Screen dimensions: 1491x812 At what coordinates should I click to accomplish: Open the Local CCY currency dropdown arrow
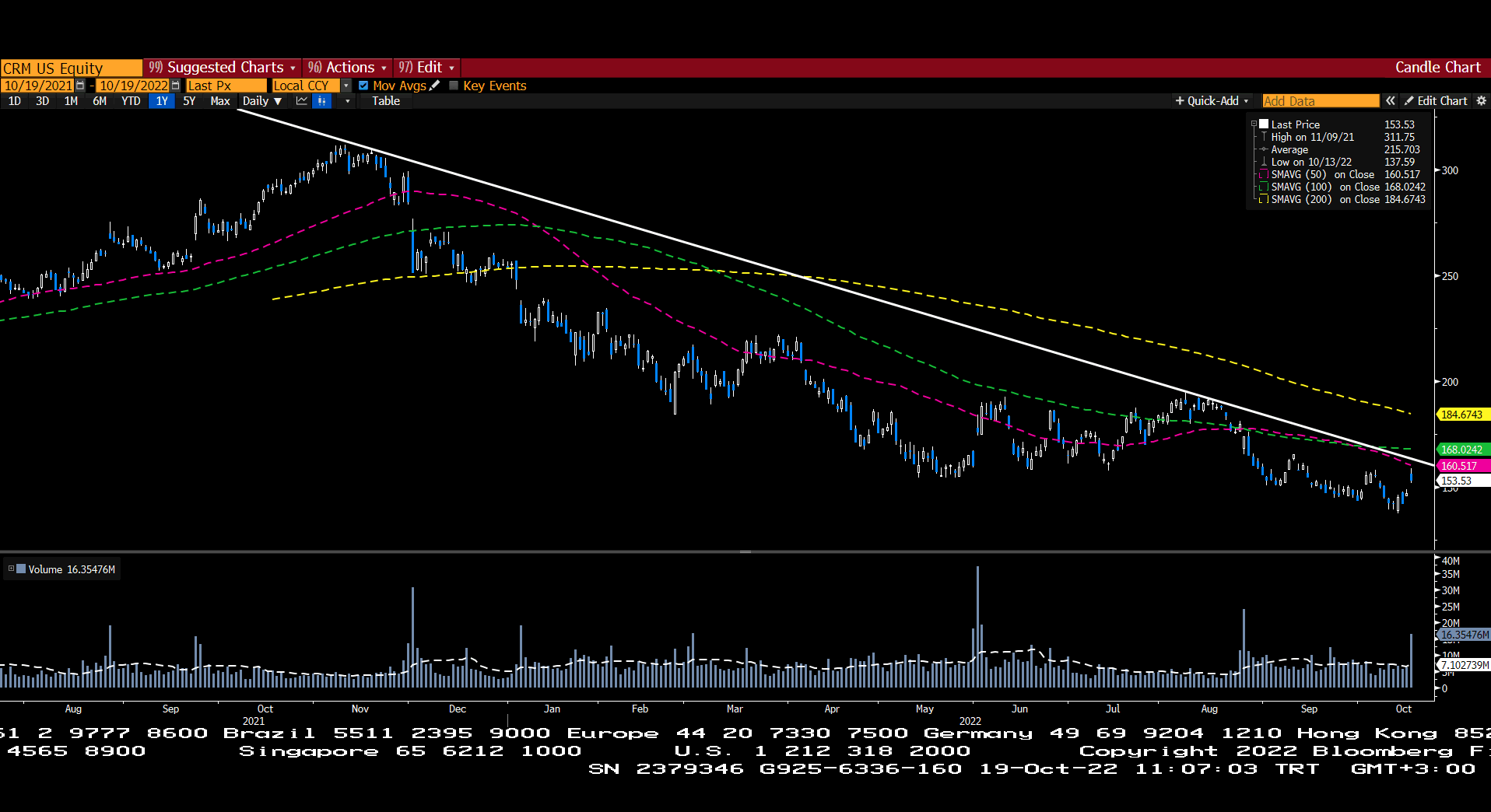coord(346,86)
